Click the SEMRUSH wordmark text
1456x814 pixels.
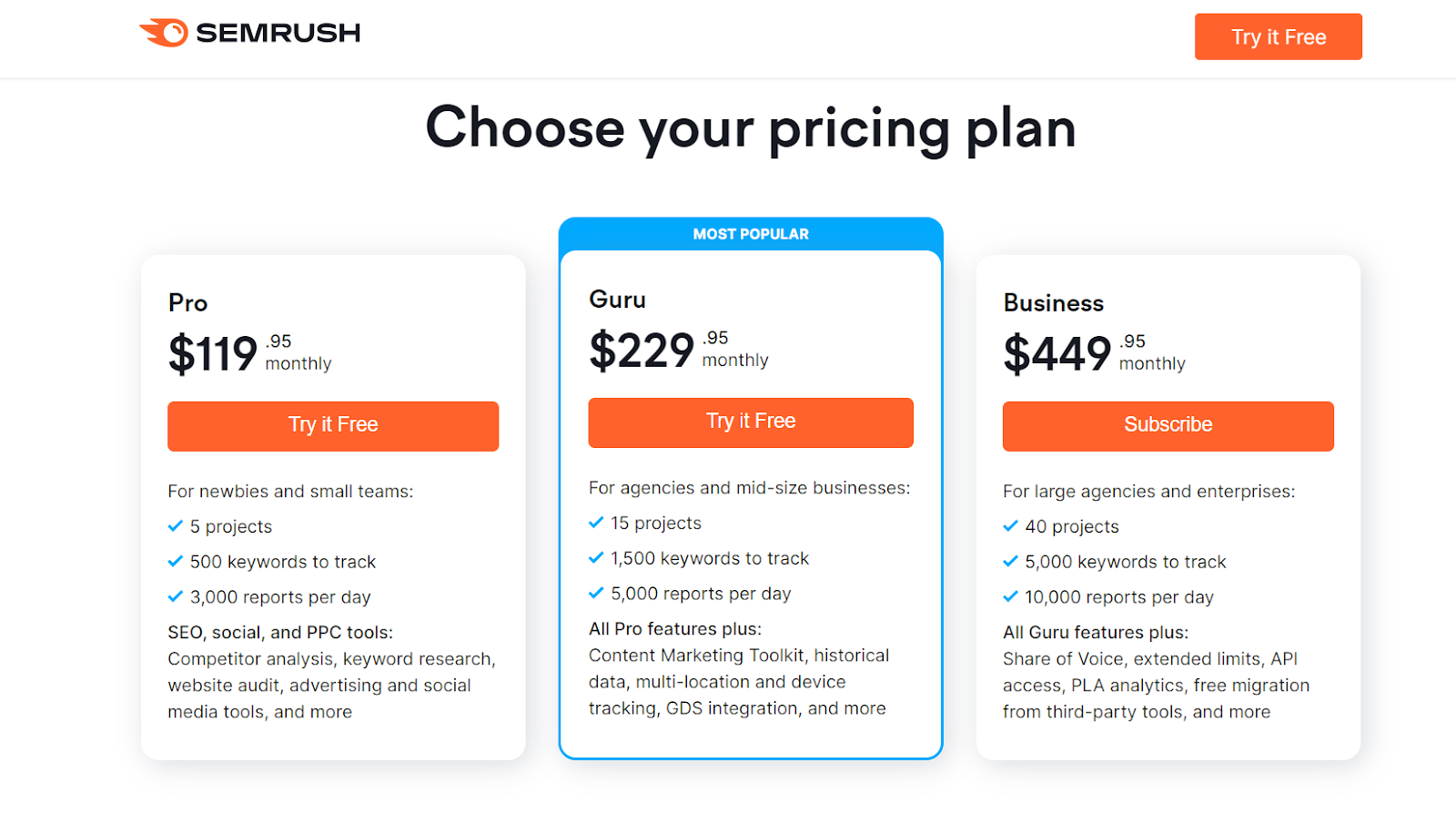[x=278, y=33]
